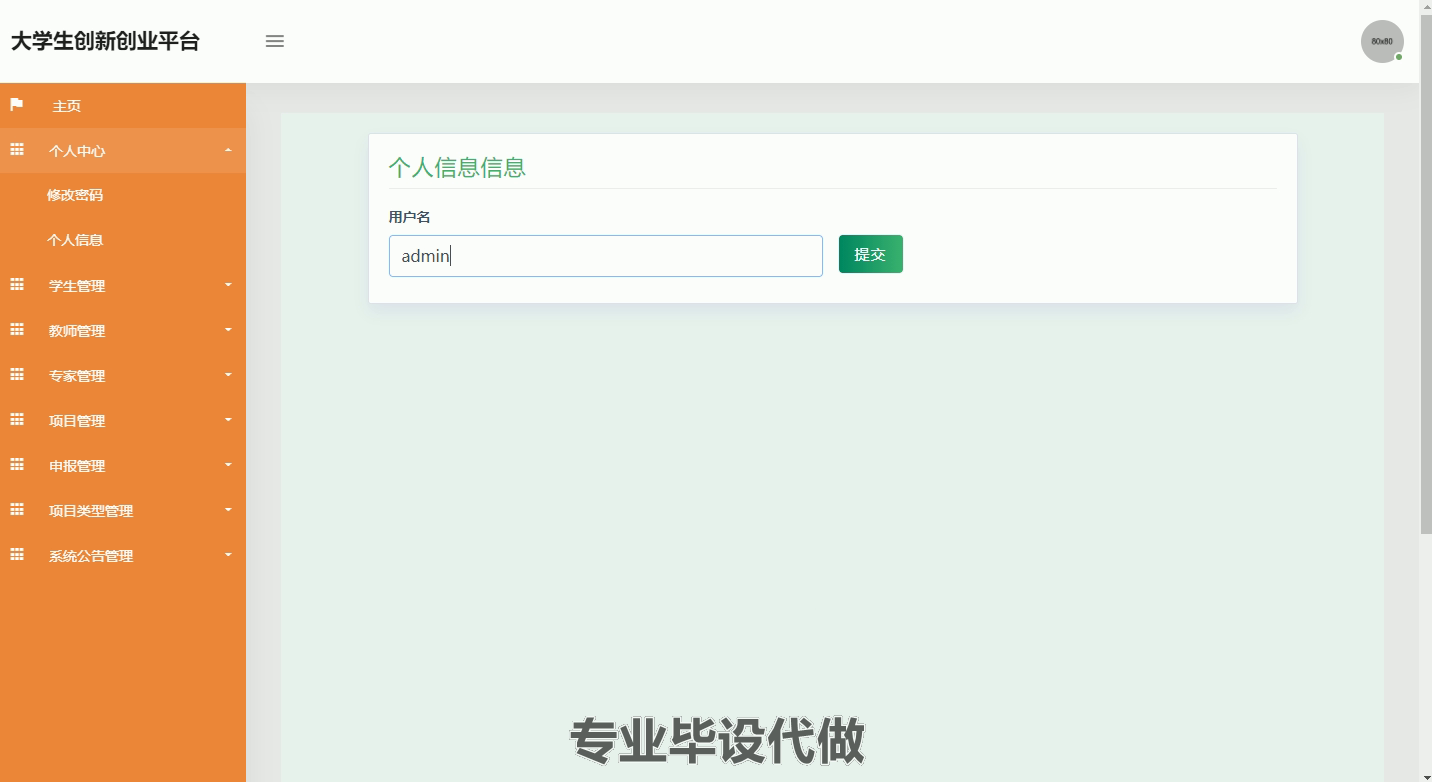Select 项目类型管理 menu label

point(91,511)
